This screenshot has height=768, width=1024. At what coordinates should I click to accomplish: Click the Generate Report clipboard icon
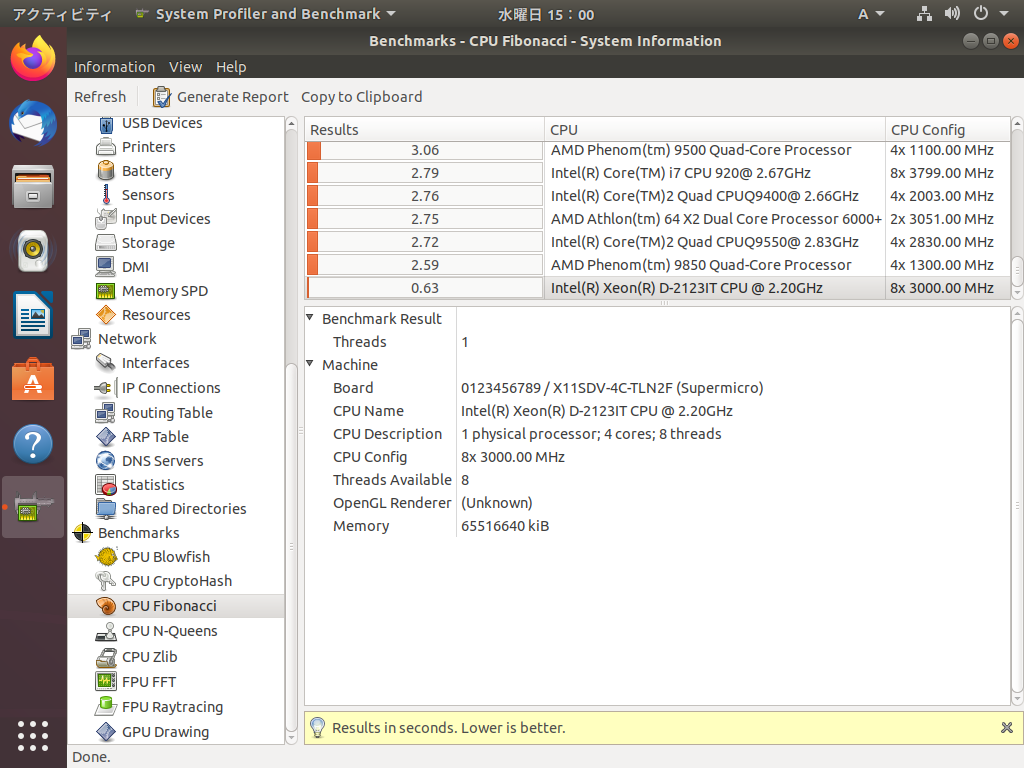(x=161, y=97)
